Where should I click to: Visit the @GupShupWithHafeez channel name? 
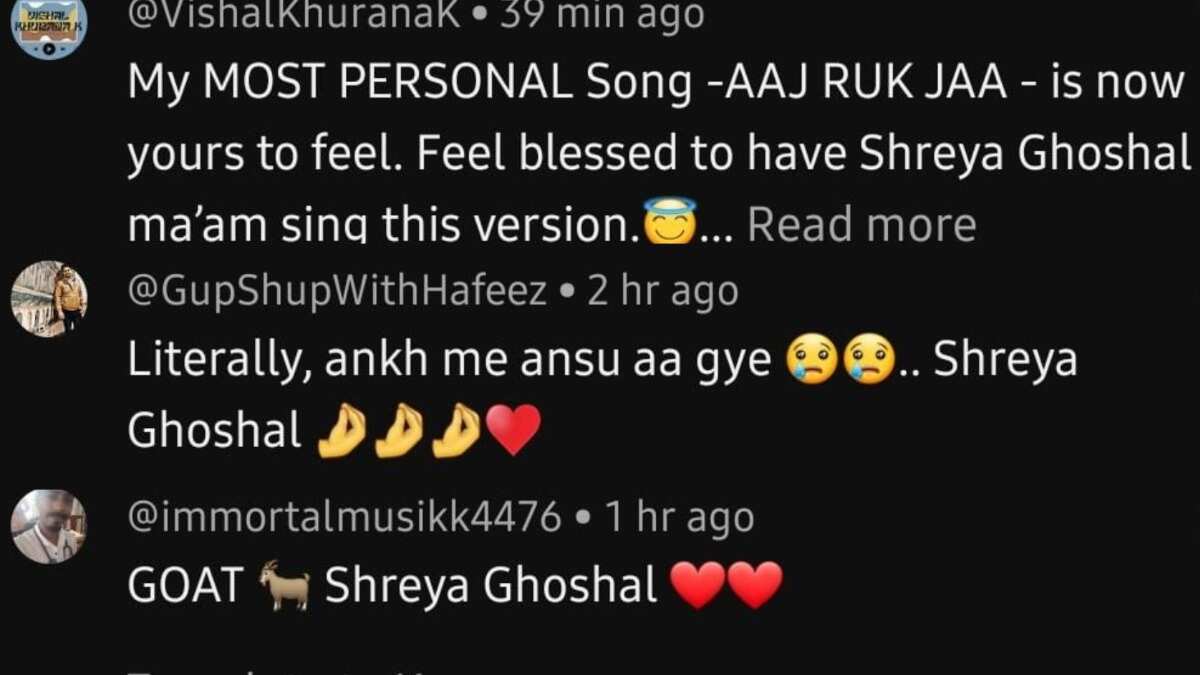(338, 292)
